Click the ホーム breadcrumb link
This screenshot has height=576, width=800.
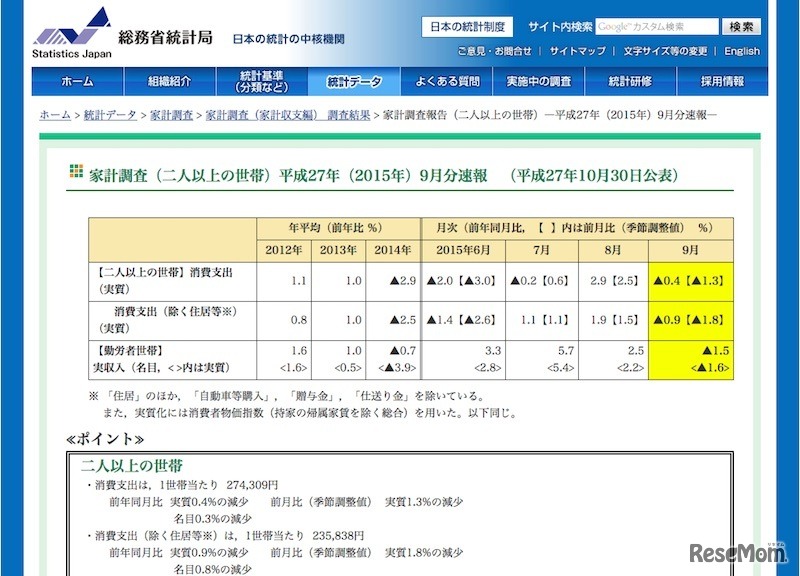click(55, 115)
